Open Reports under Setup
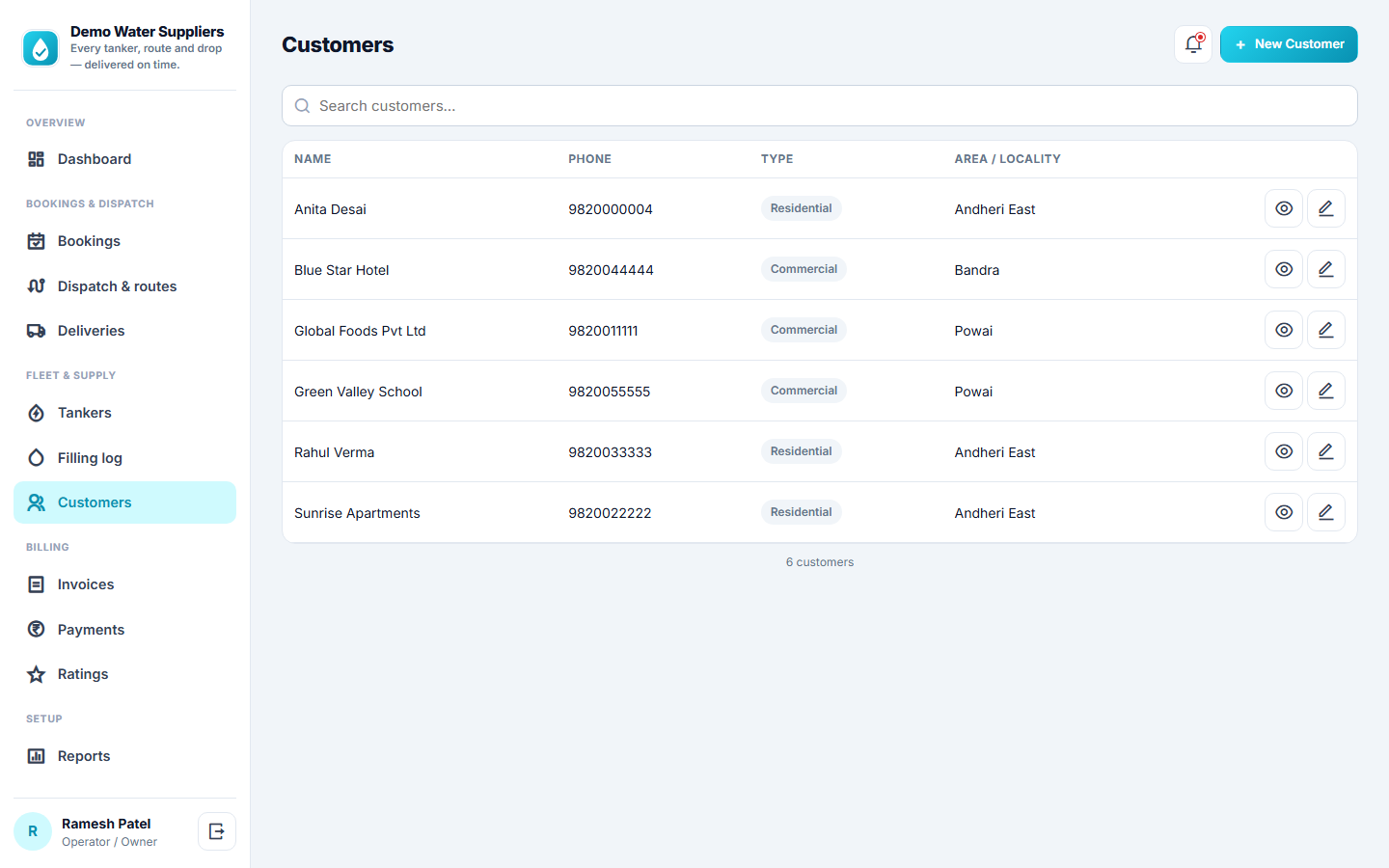1389x868 pixels. point(124,756)
